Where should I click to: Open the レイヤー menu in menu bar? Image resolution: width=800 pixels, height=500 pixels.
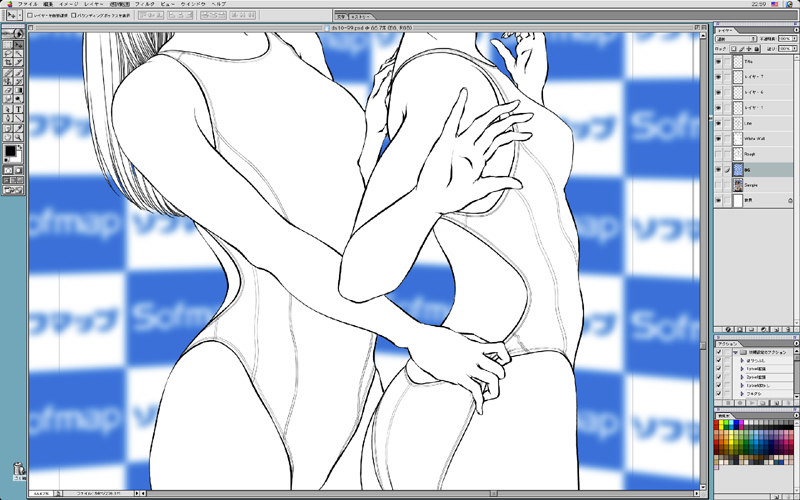pyautogui.click(x=93, y=4)
